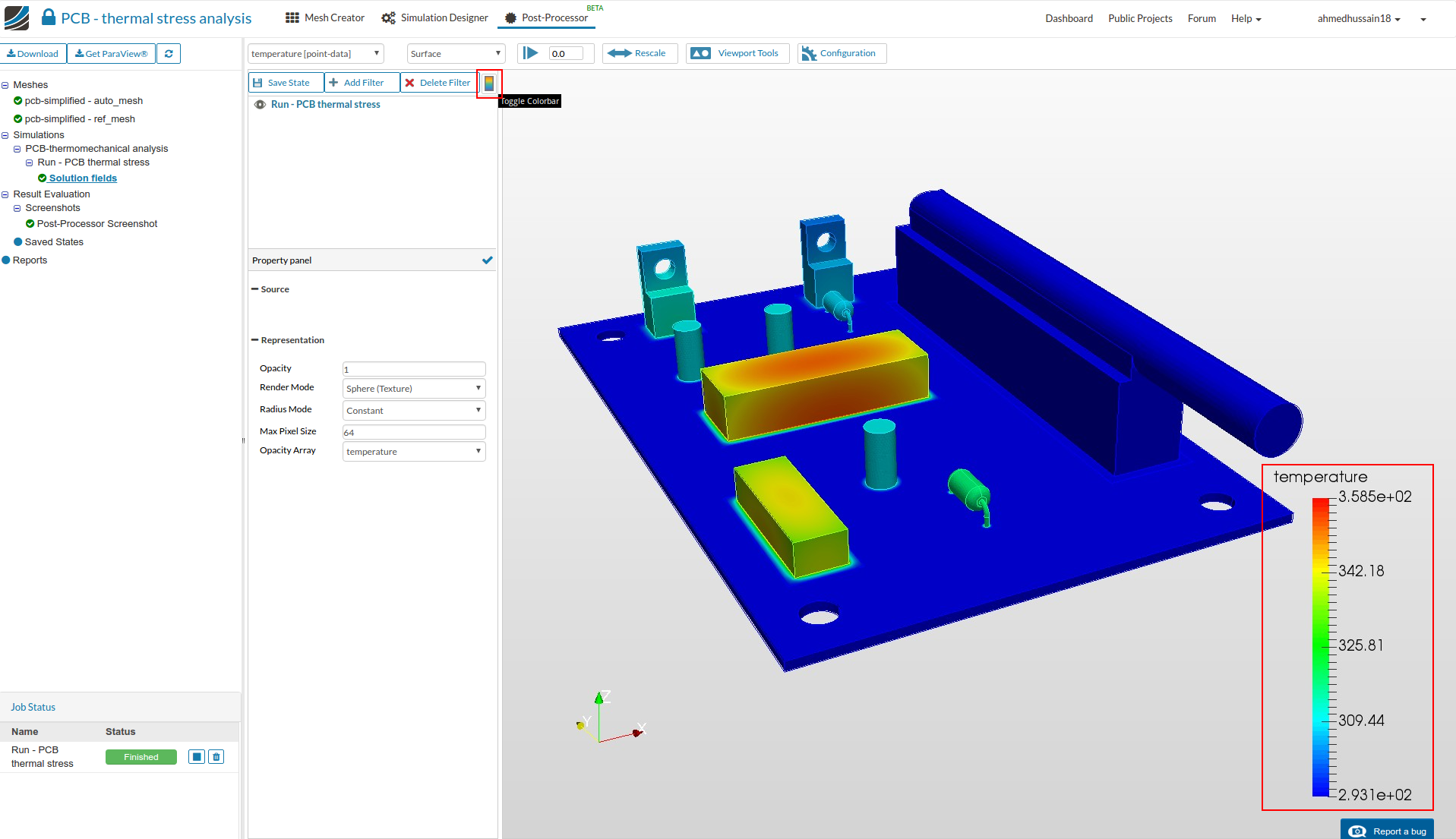Screen dimensions: 1456x839
Task: Open Viewport Tools
Action: click(x=737, y=53)
